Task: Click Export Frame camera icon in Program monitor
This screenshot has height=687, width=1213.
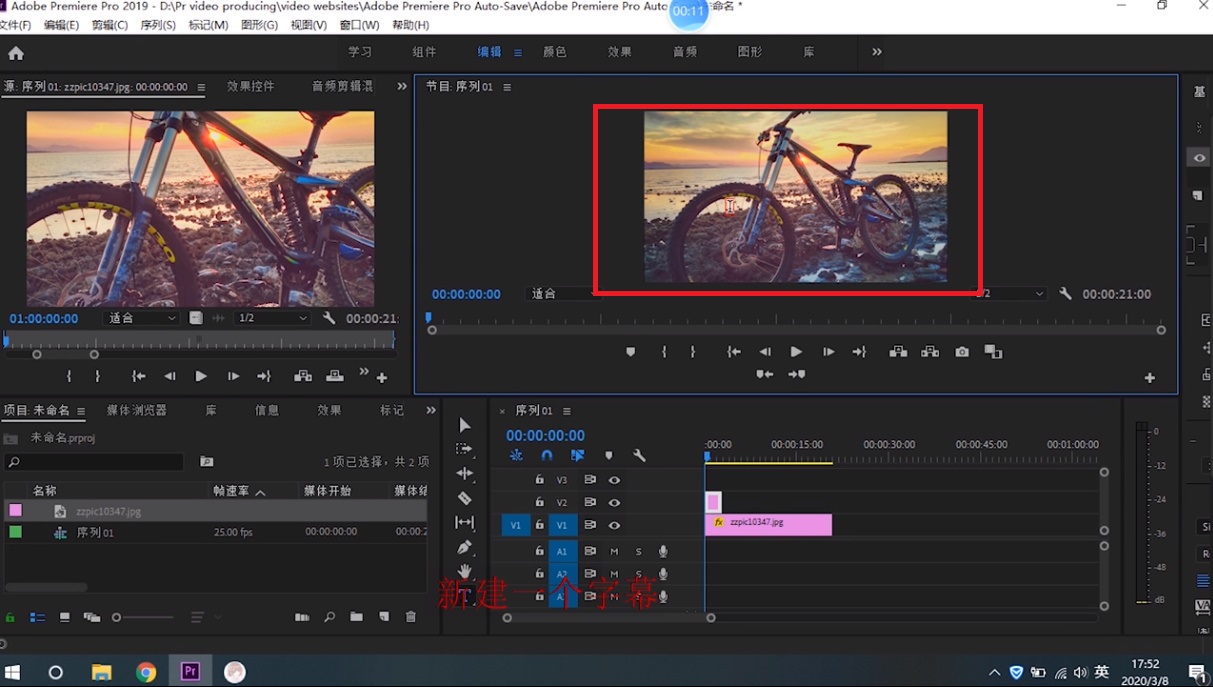Action: pyautogui.click(x=962, y=352)
